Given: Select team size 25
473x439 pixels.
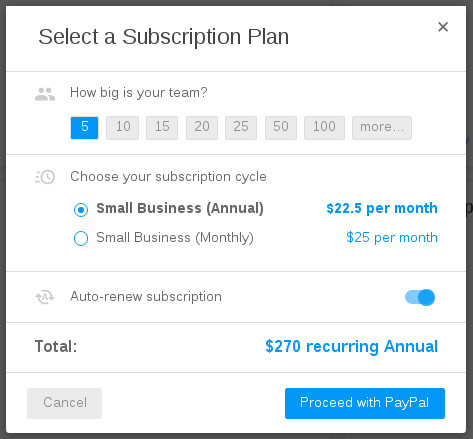Looking at the screenshot, I should click(241, 128).
